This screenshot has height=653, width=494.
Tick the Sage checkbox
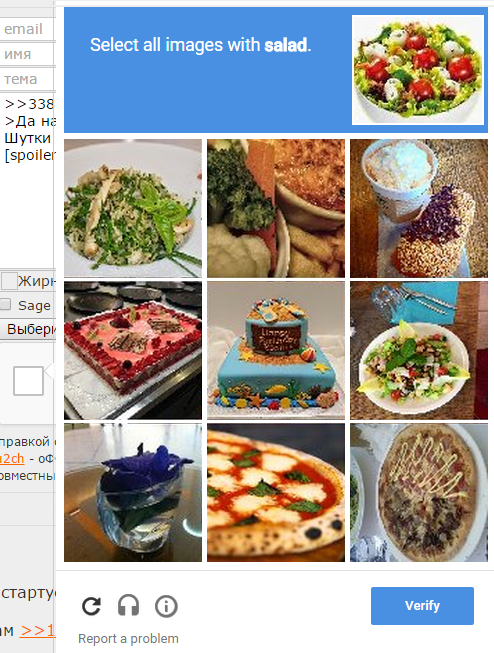5,304
